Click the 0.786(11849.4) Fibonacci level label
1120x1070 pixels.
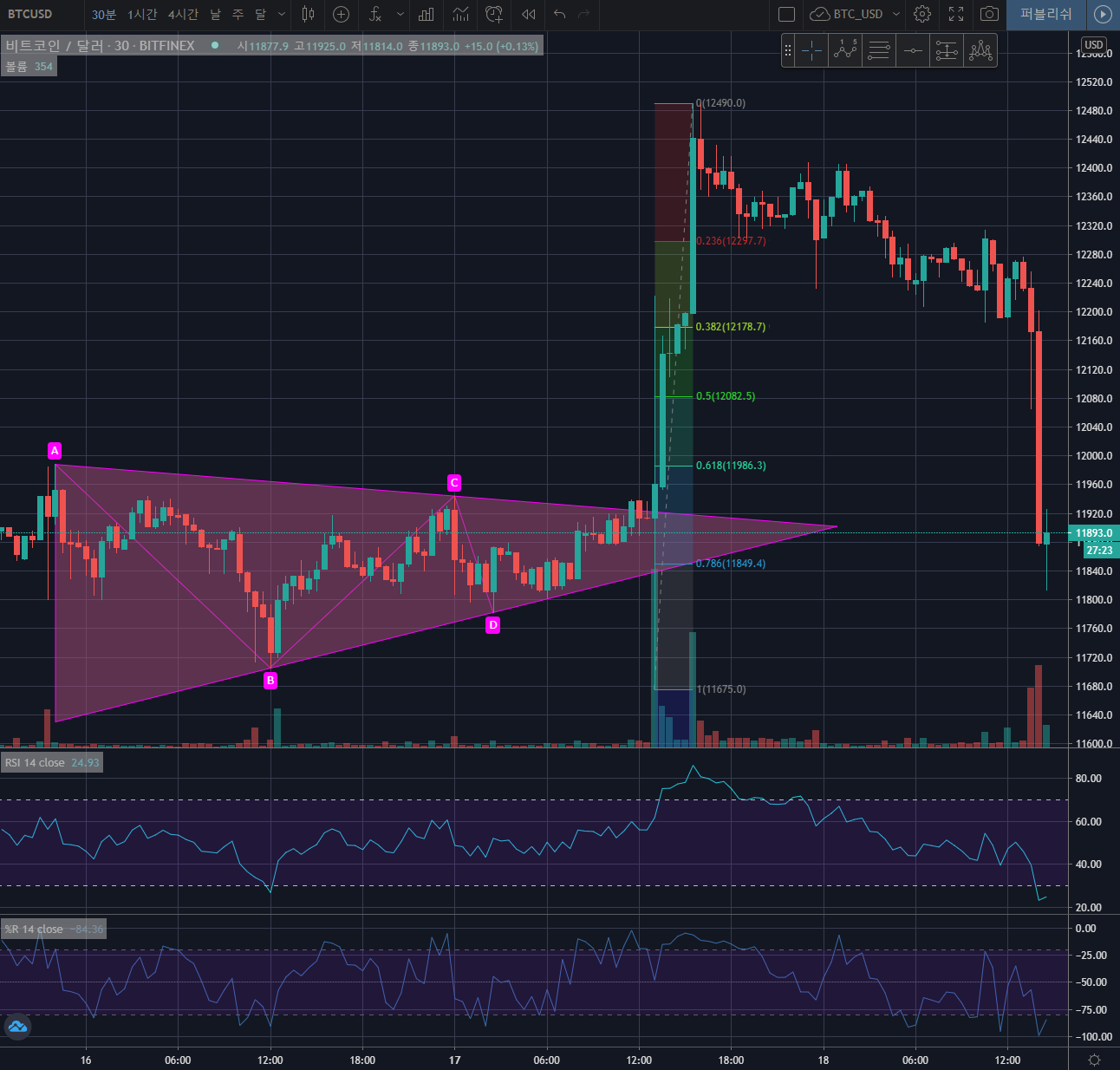[731, 564]
